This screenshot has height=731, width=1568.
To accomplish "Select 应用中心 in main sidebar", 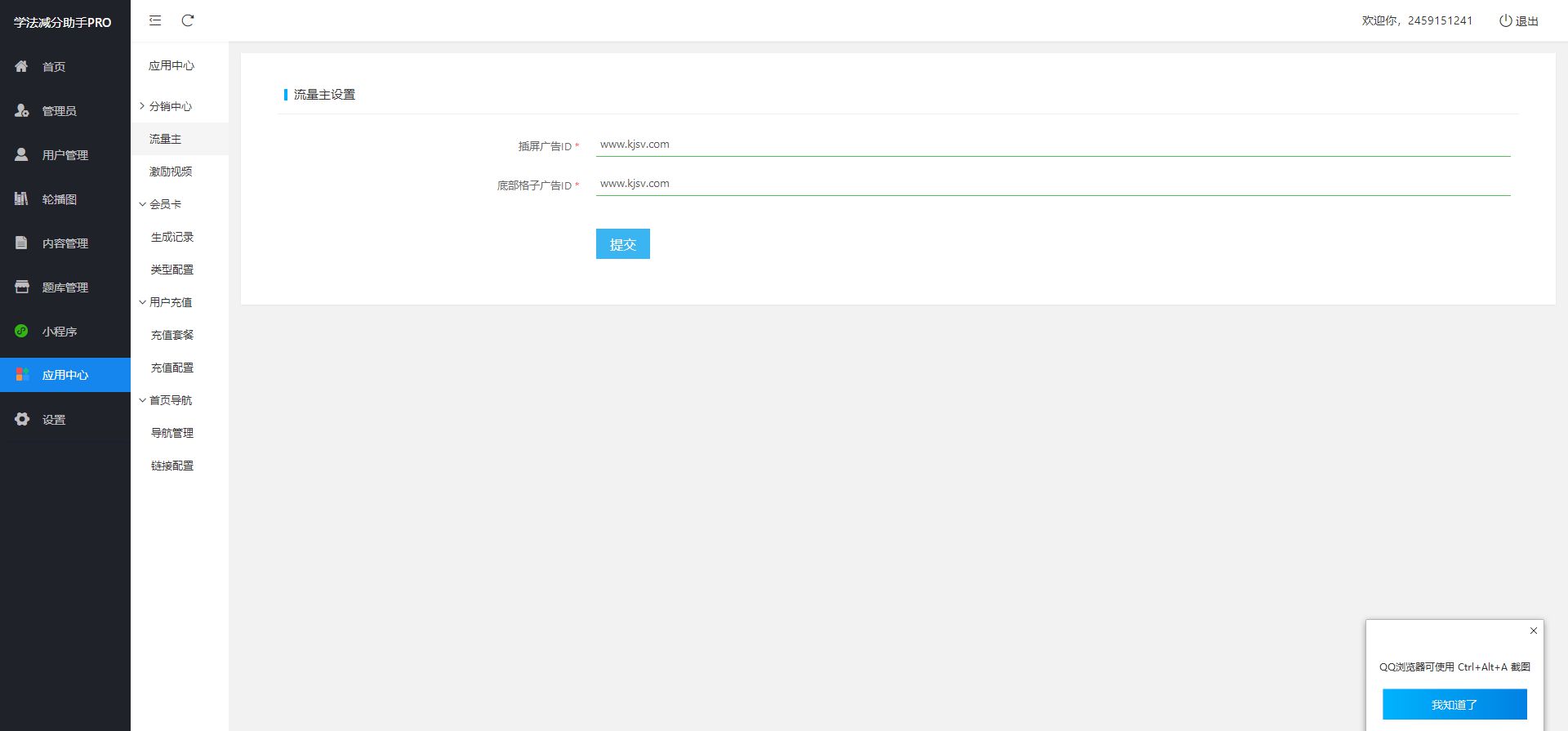I will click(65, 375).
